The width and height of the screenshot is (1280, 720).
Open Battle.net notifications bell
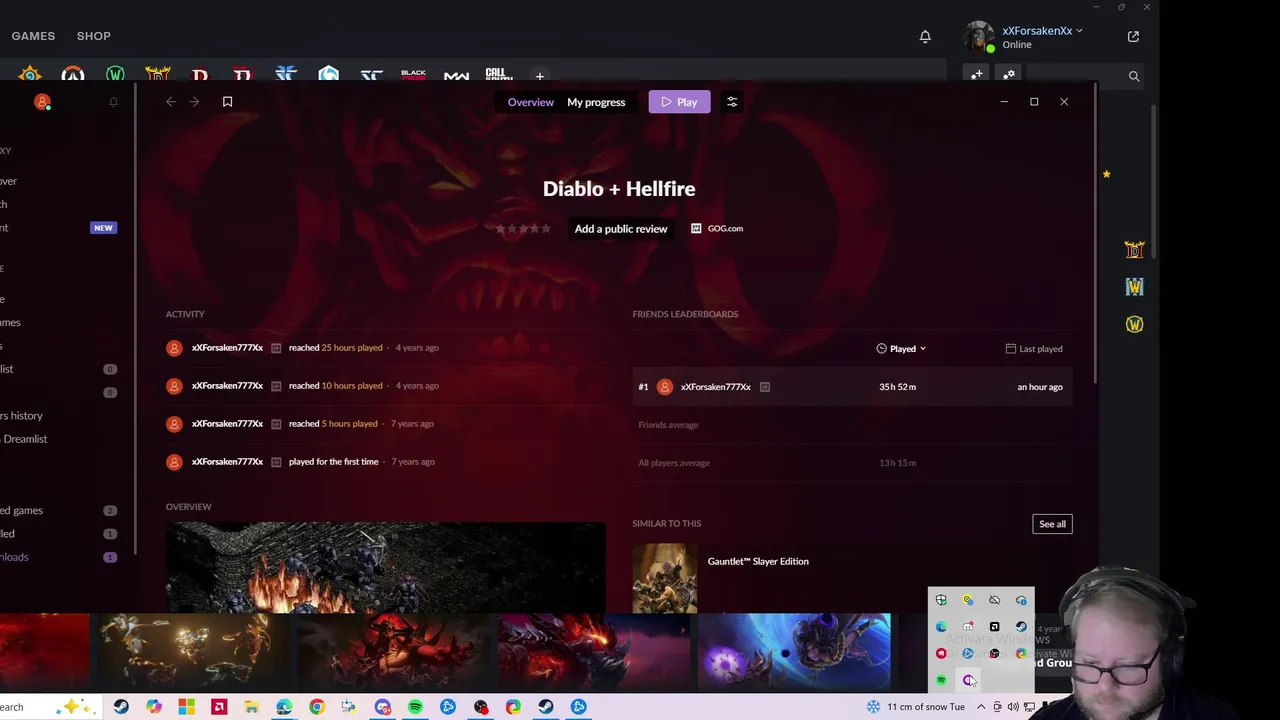(925, 37)
